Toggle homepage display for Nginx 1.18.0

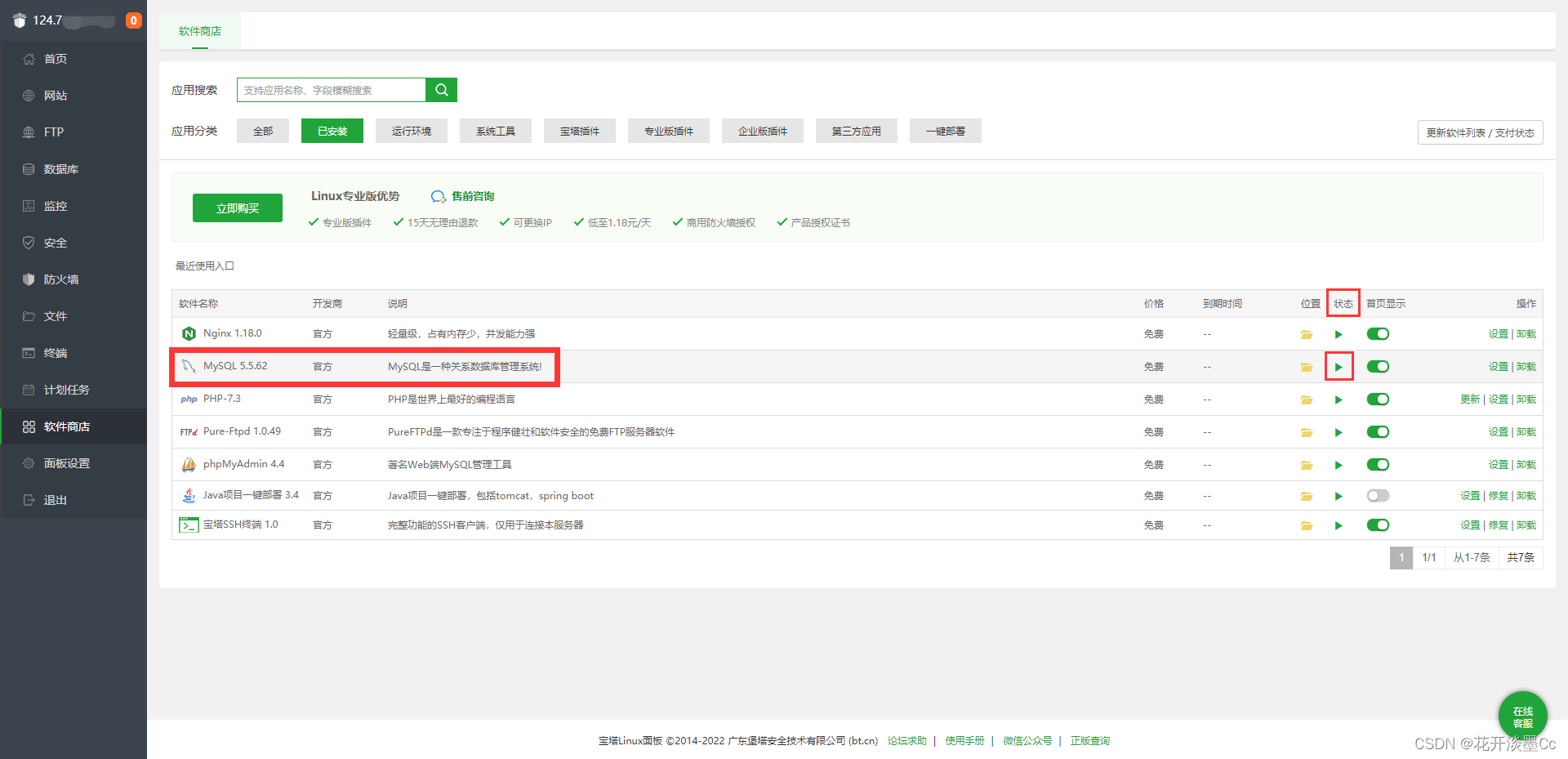pos(1378,334)
